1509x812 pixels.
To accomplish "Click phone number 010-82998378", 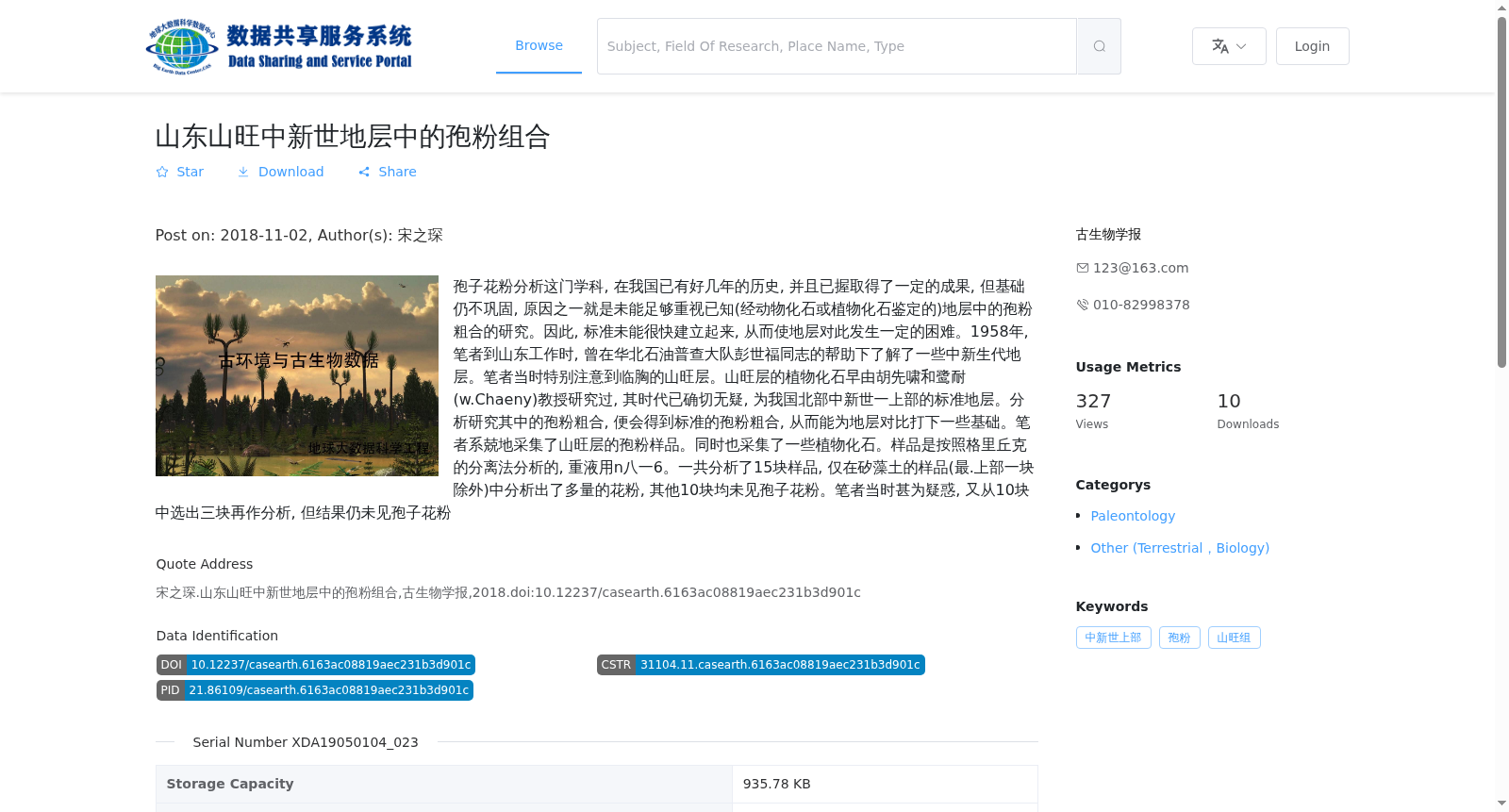I will pyautogui.click(x=1141, y=305).
